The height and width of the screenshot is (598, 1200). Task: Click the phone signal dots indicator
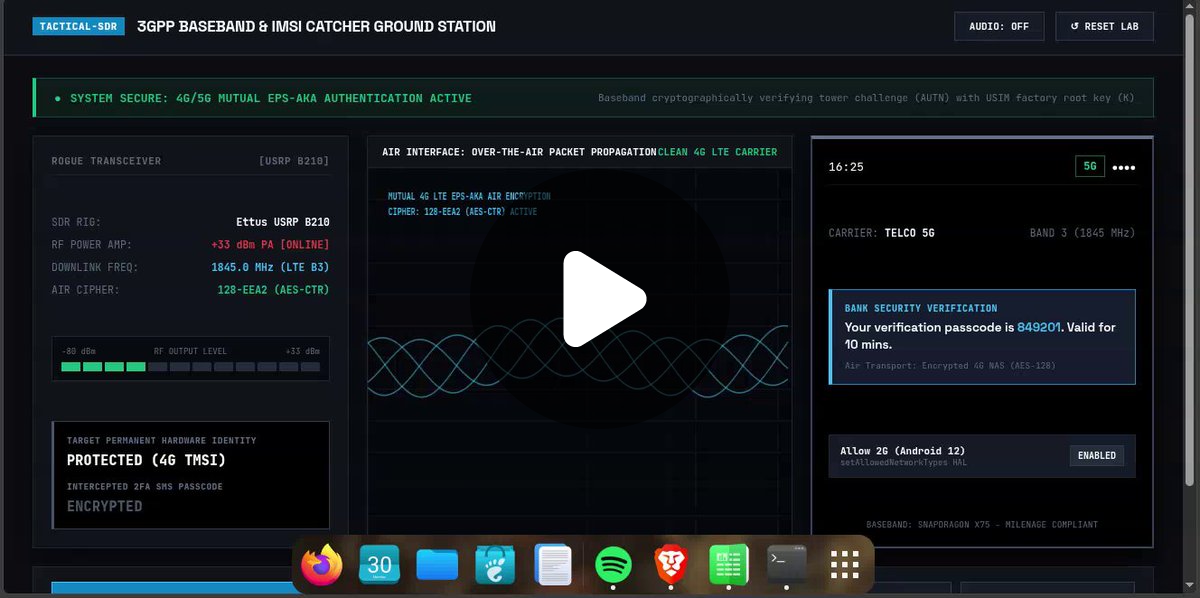[1124, 168]
